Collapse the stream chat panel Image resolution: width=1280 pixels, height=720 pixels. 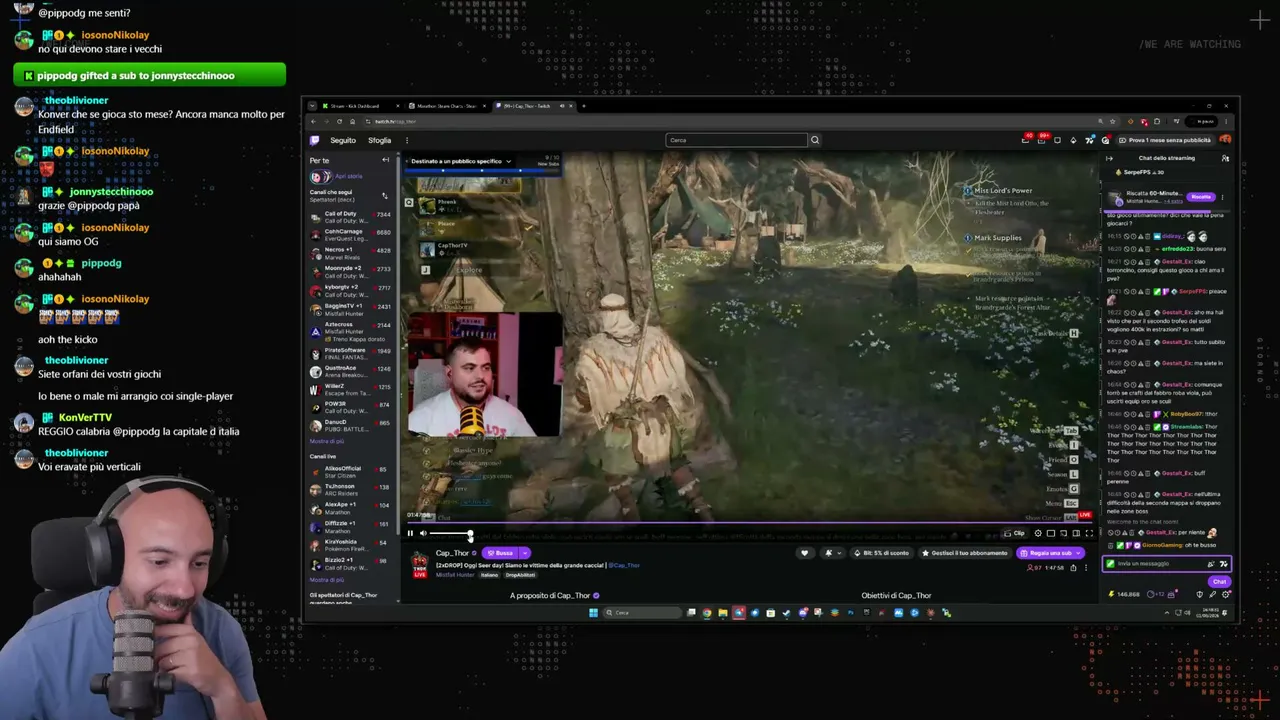(x=1109, y=158)
